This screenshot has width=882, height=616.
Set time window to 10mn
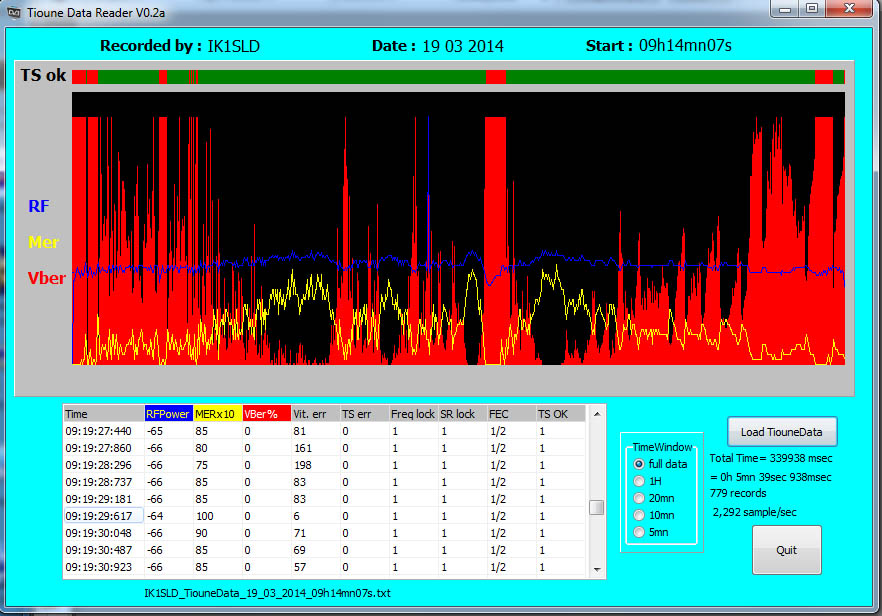(x=639, y=515)
